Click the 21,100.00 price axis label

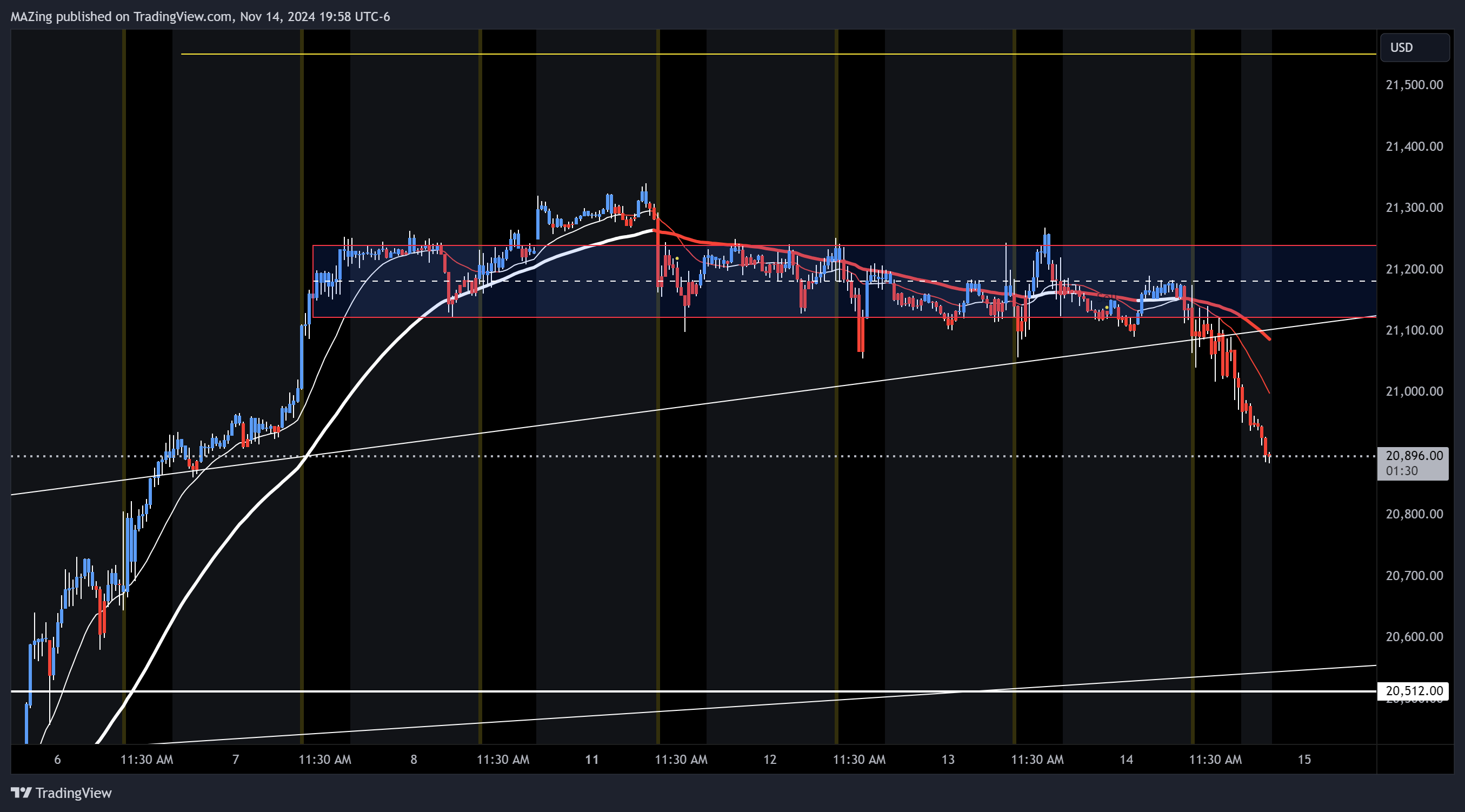pyautogui.click(x=1414, y=330)
